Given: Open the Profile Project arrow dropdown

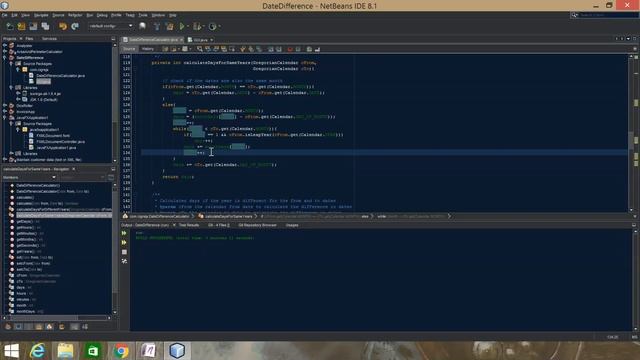Looking at the screenshot, I should 219,27.
